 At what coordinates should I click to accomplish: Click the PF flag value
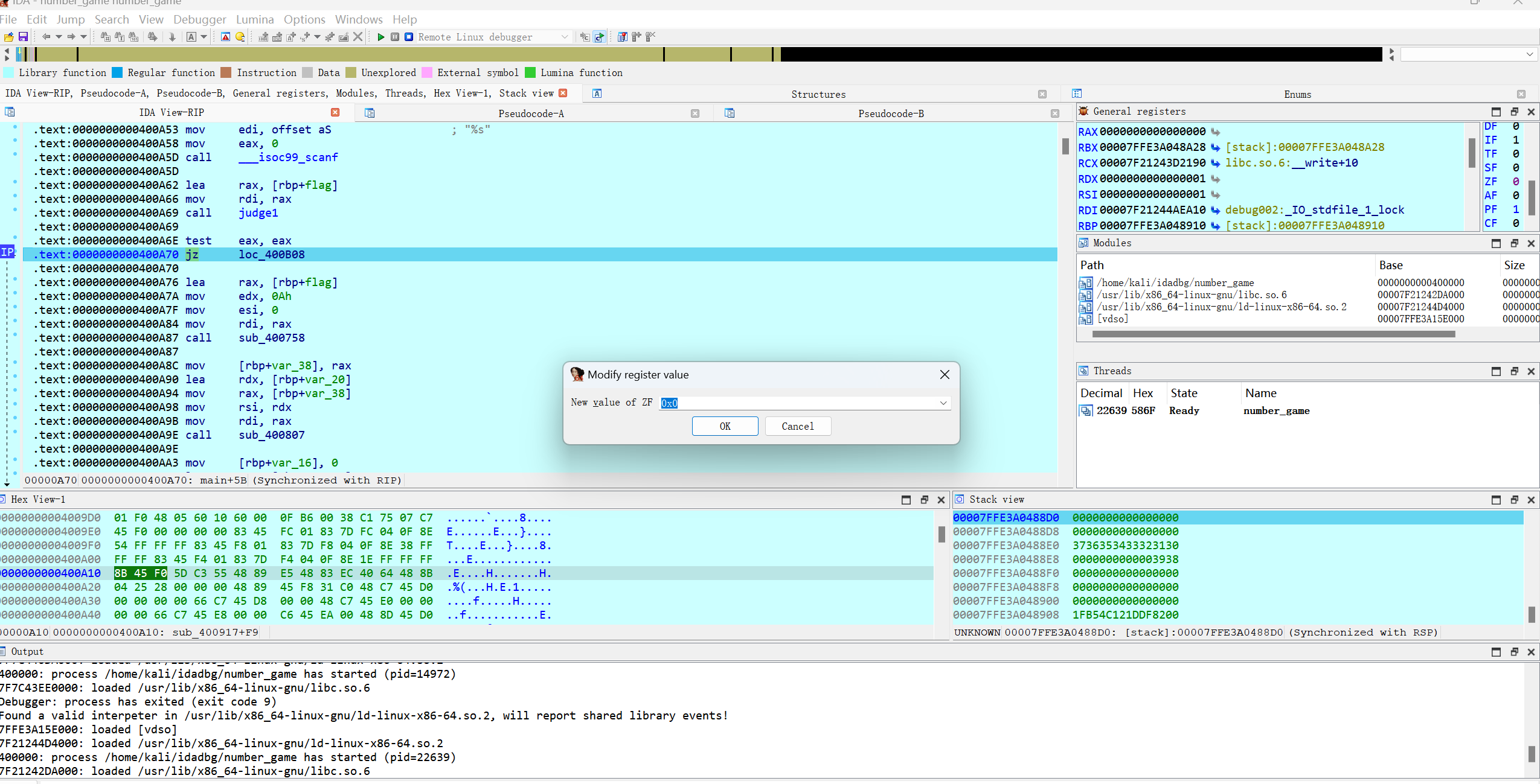click(1515, 209)
